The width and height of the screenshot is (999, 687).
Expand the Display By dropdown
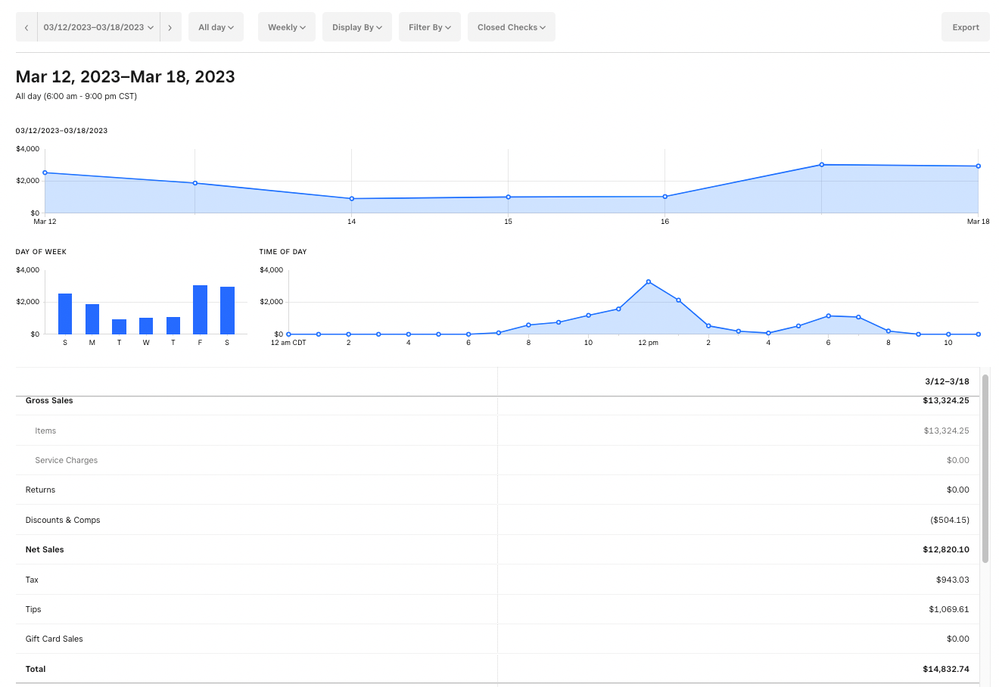[x=356, y=27]
